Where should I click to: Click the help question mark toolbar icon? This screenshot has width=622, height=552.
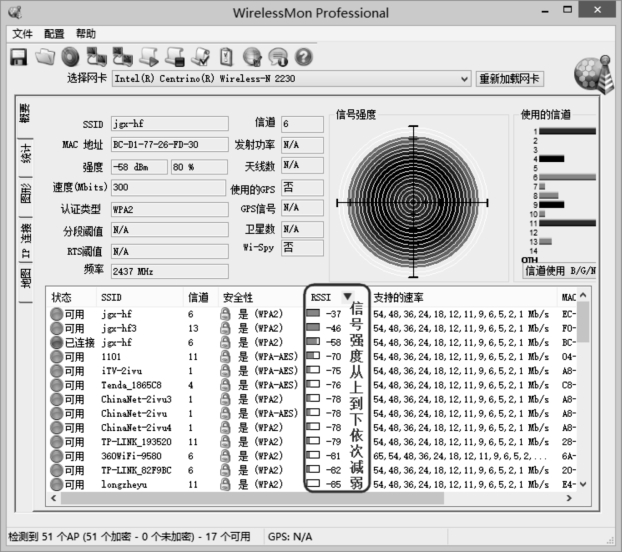[304, 56]
